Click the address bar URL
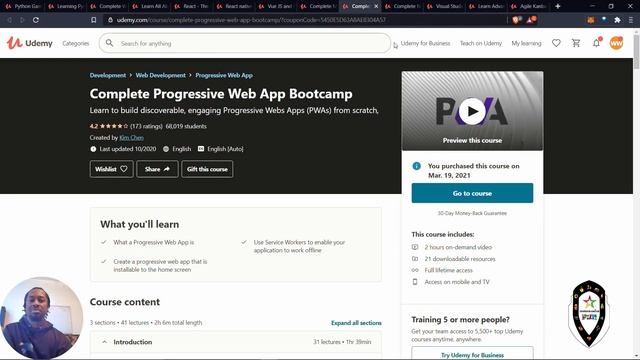Image resolution: width=640 pixels, height=360 pixels. tap(251, 20)
